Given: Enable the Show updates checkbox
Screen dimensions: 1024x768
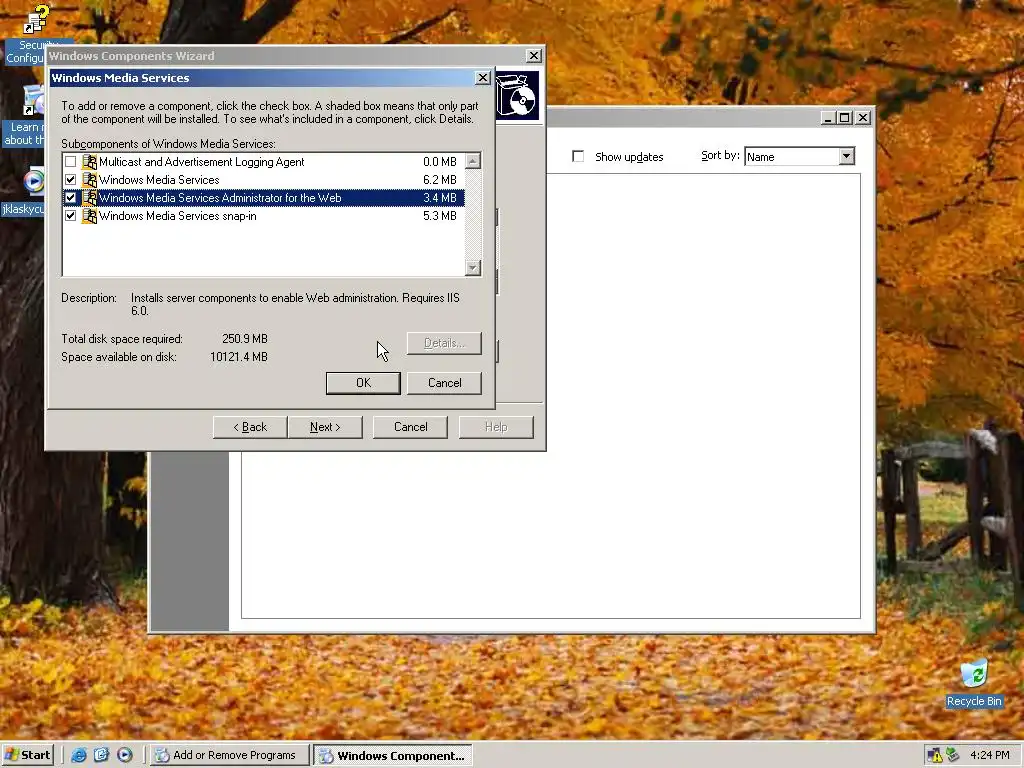Looking at the screenshot, I should click(578, 157).
